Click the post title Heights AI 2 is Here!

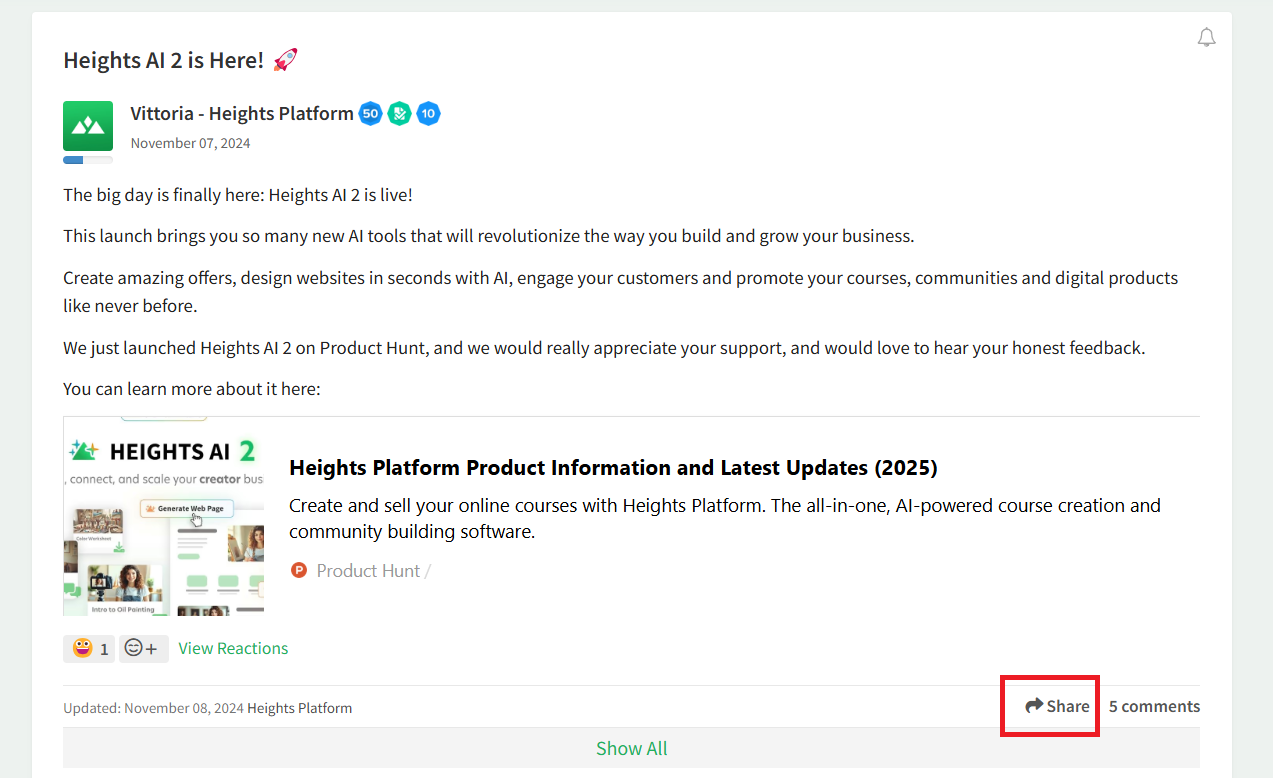pyautogui.click(x=164, y=60)
